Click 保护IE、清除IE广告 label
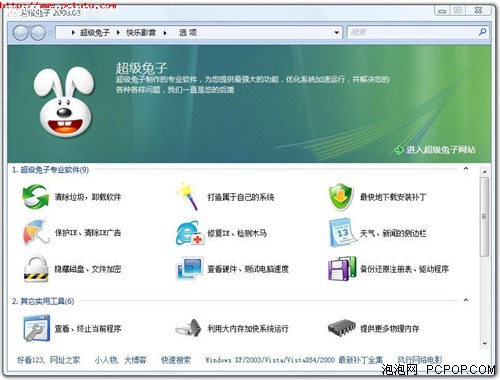The height and width of the screenshot is (380, 500). click(88, 233)
